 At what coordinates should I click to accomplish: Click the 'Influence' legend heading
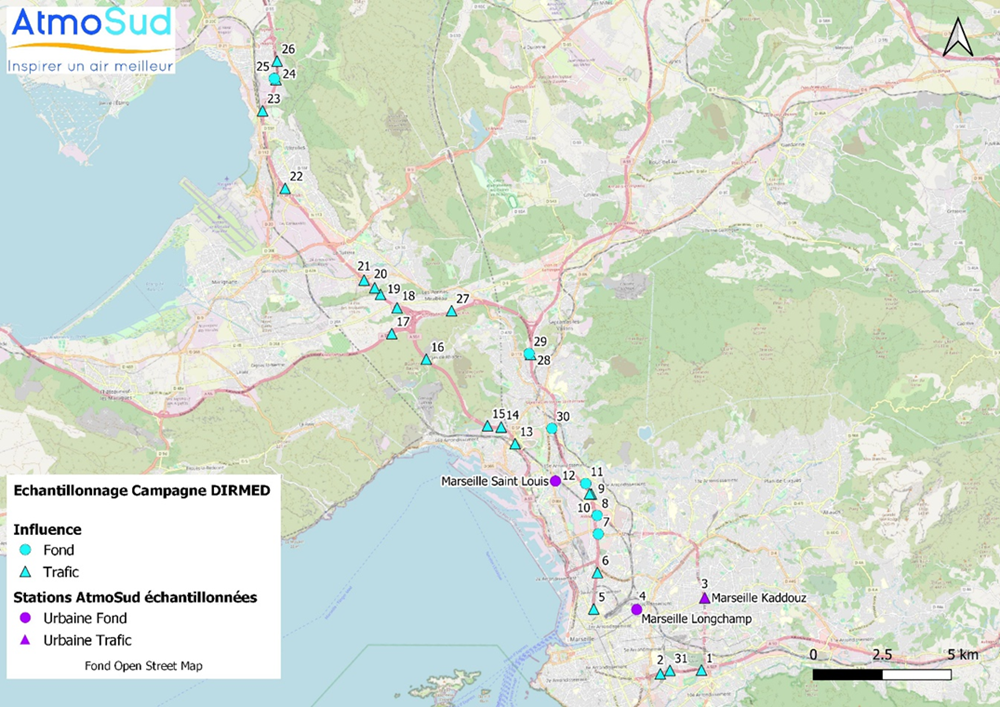(x=47, y=530)
